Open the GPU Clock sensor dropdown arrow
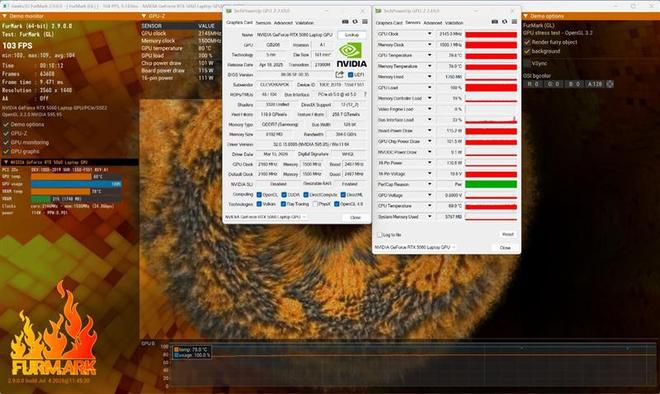This screenshot has width=660, height=394. point(429,34)
